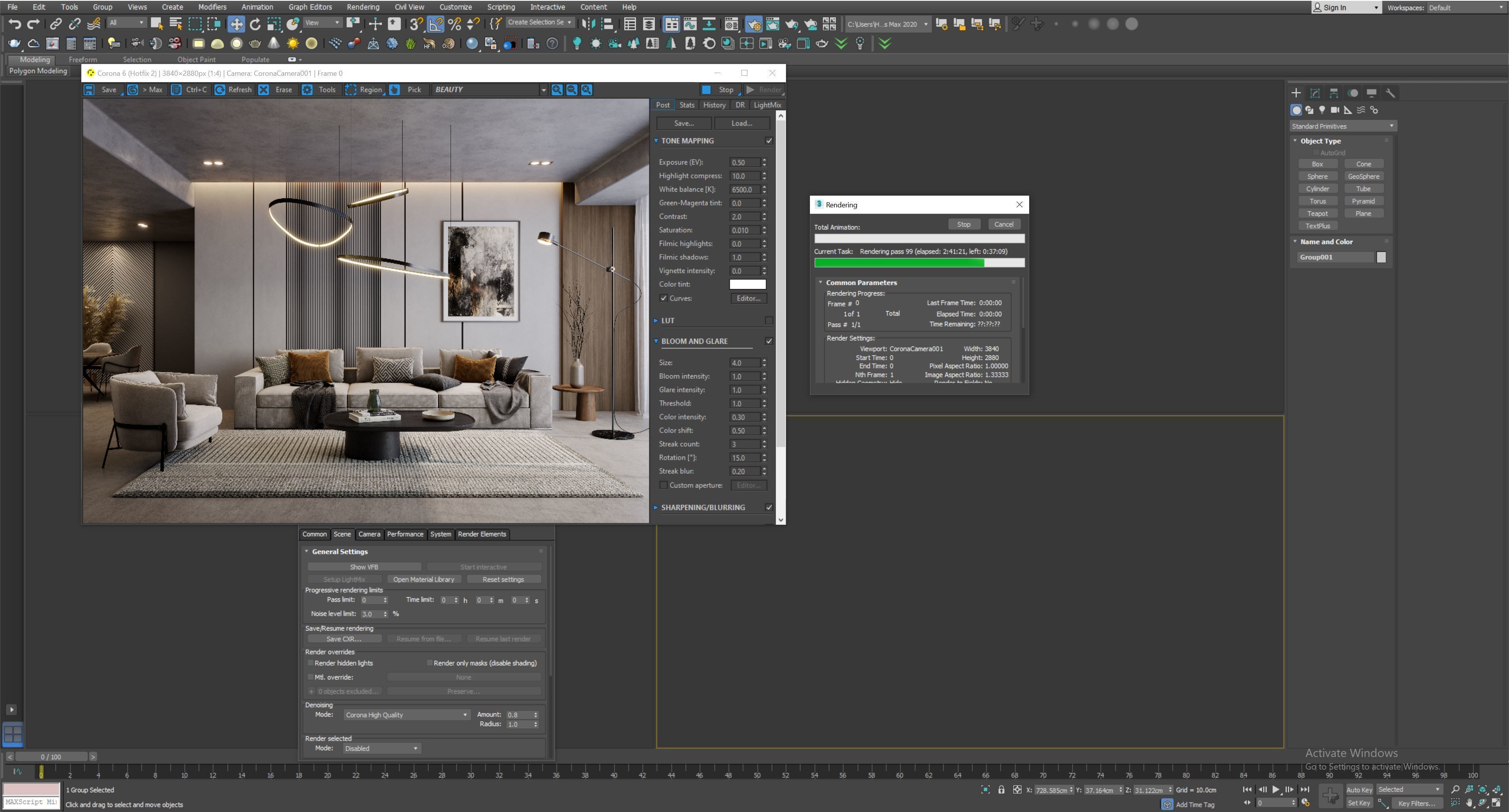Uncheck the Curves checkbox

click(663, 298)
